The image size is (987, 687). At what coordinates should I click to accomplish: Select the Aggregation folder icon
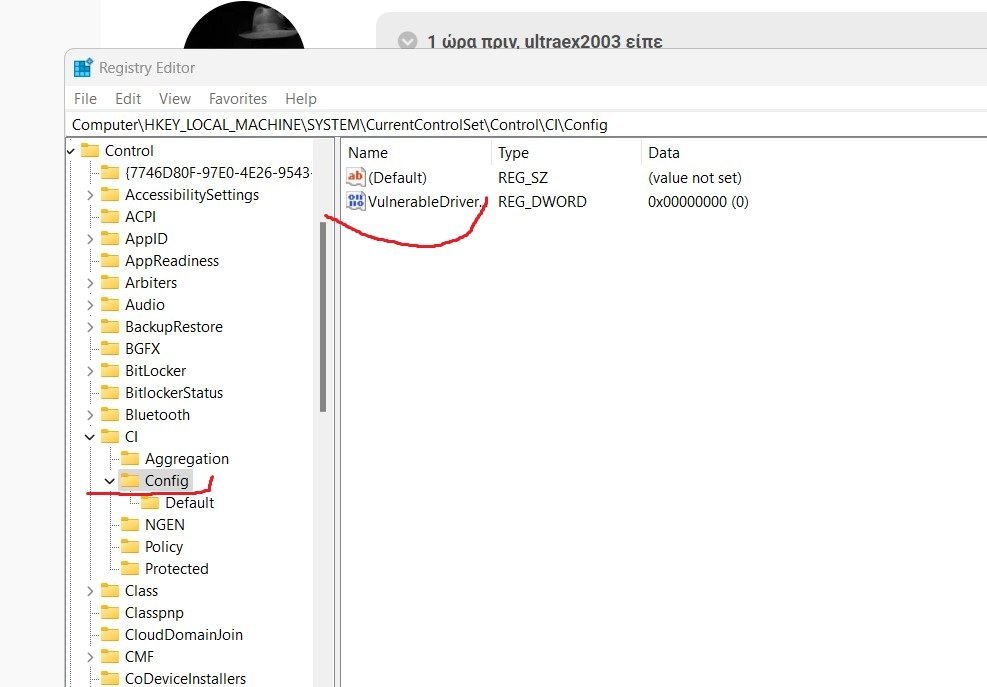pos(130,459)
